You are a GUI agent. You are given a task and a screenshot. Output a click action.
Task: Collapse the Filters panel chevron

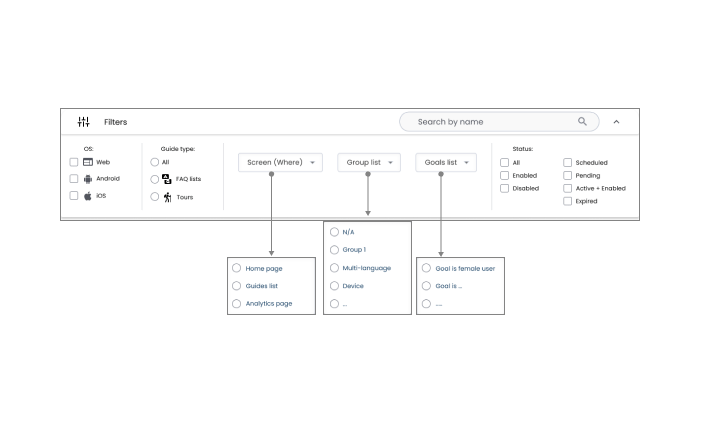point(616,122)
